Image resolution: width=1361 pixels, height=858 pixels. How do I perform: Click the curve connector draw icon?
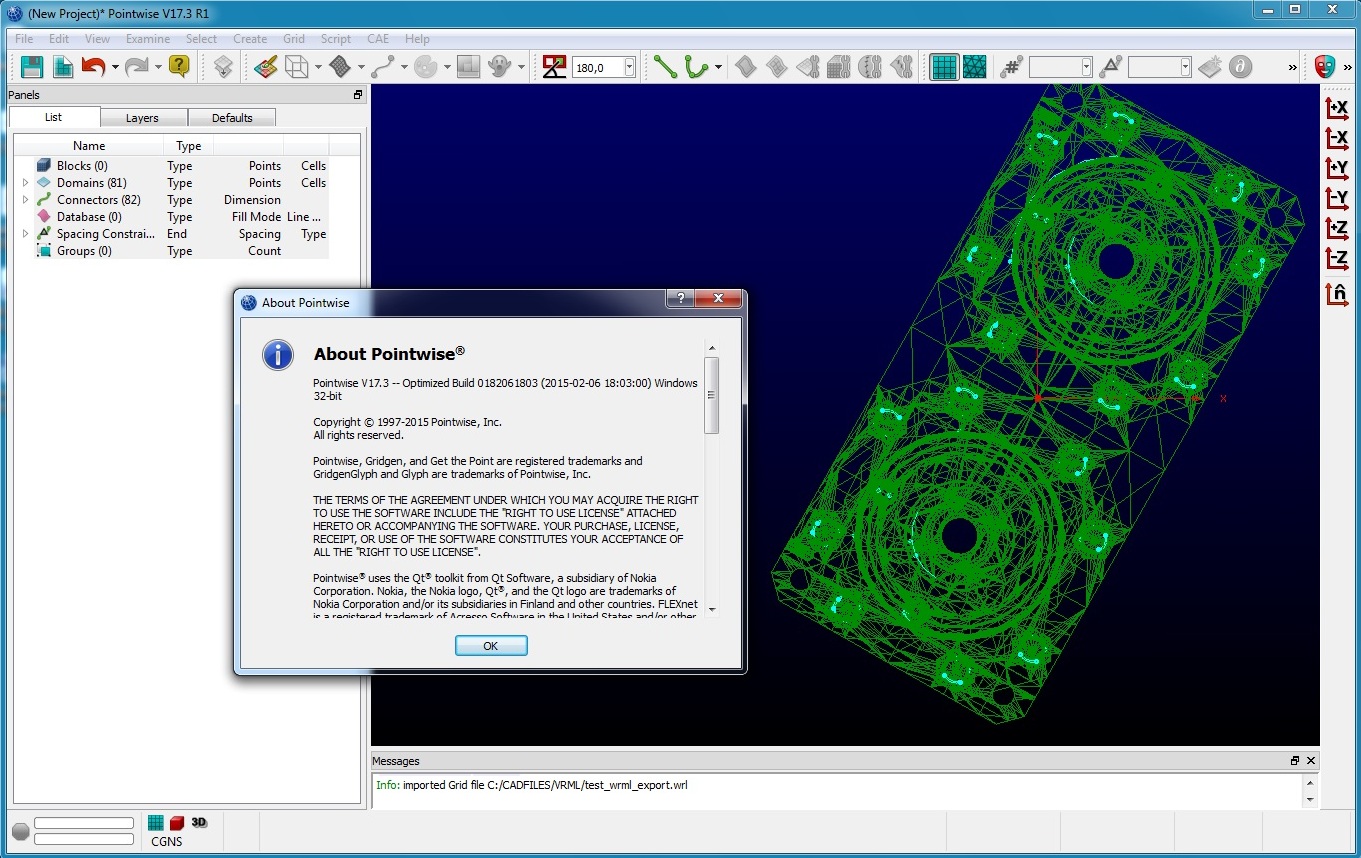click(383, 67)
